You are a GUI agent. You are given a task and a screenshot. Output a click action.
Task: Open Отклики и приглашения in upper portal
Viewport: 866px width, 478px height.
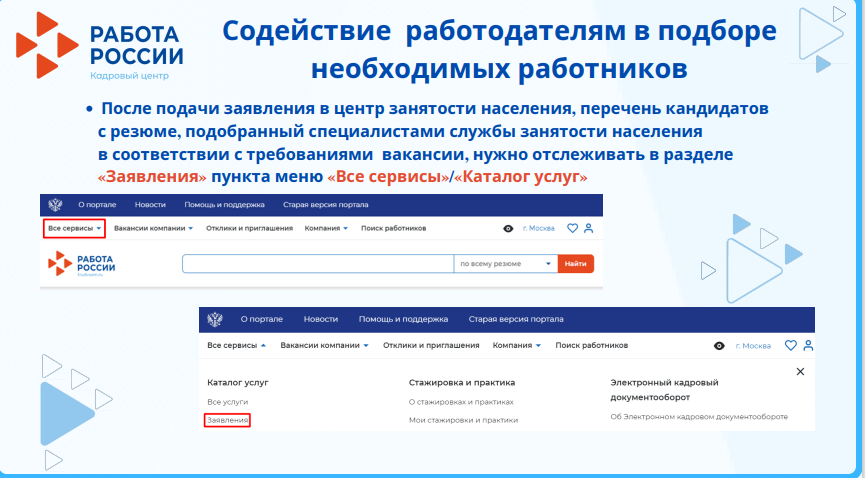click(x=250, y=228)
